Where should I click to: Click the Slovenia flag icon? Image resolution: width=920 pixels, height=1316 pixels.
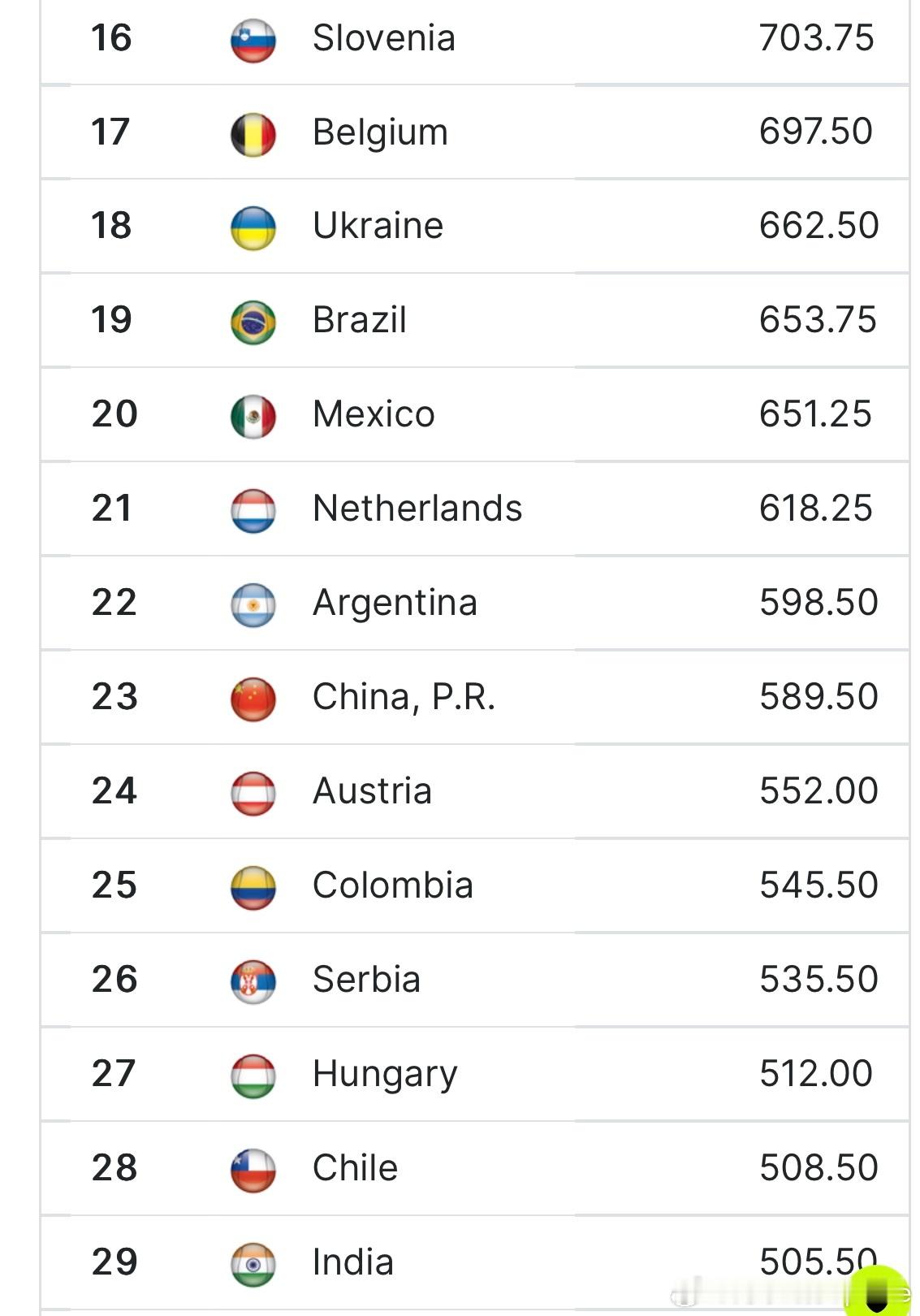coord(253,40)
